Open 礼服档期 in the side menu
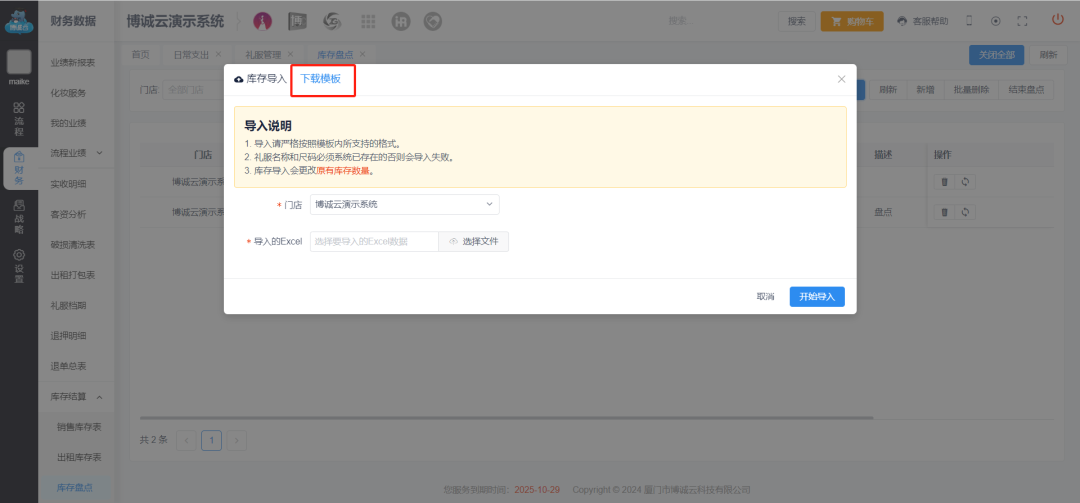Viewport: 1080px width, 503px height. [x=68, y=305]
